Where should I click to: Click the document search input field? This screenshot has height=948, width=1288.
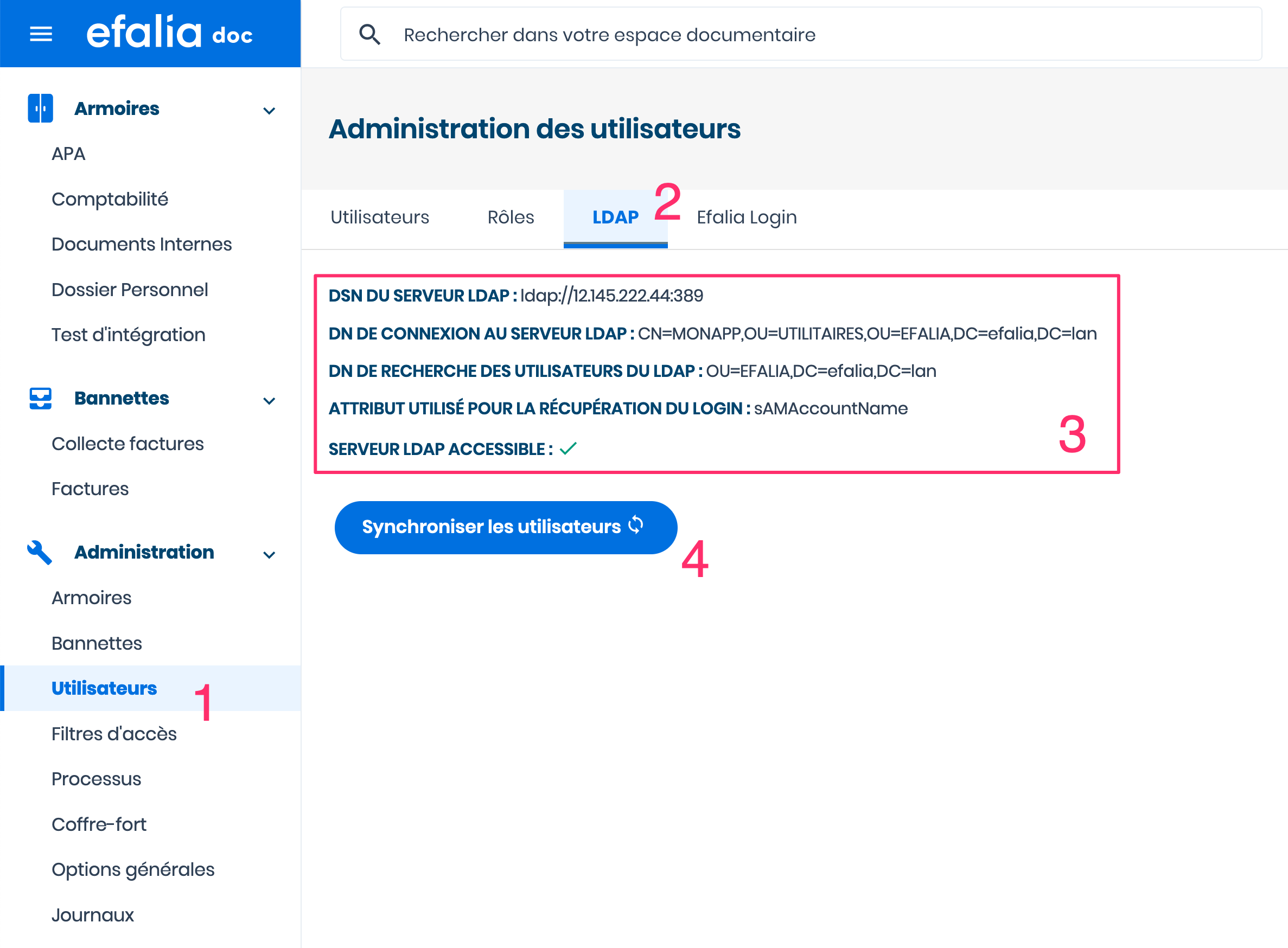click(x=804, y=35)
